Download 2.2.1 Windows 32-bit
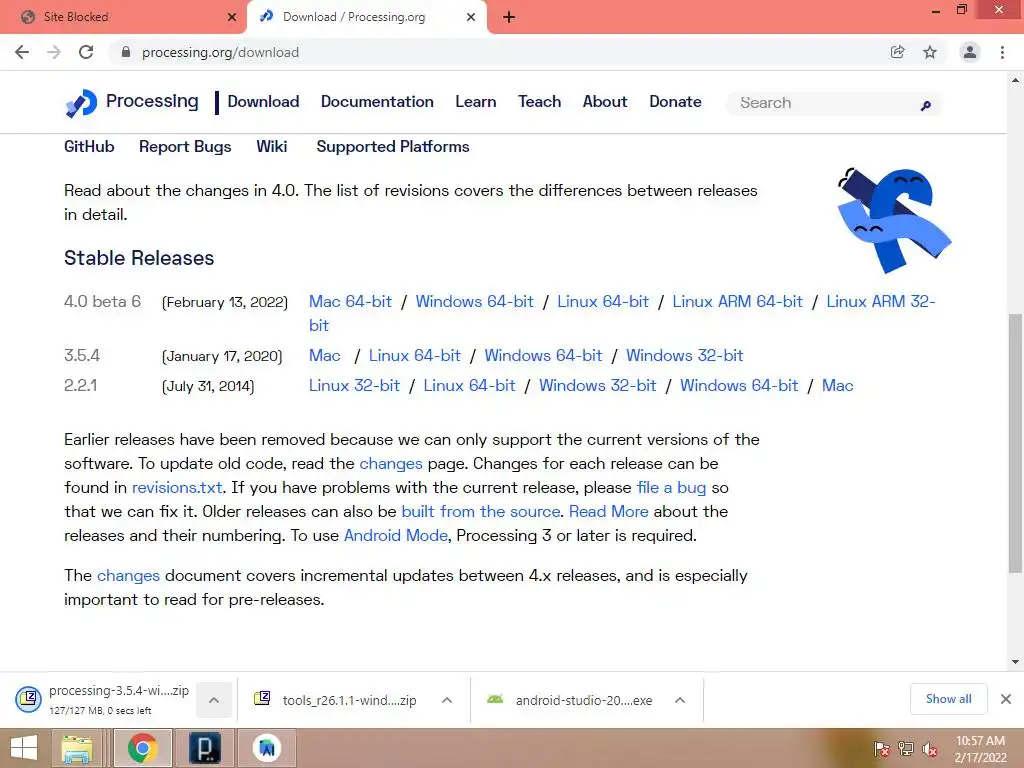Screen dimensions: 1024x768 (598, 386)
